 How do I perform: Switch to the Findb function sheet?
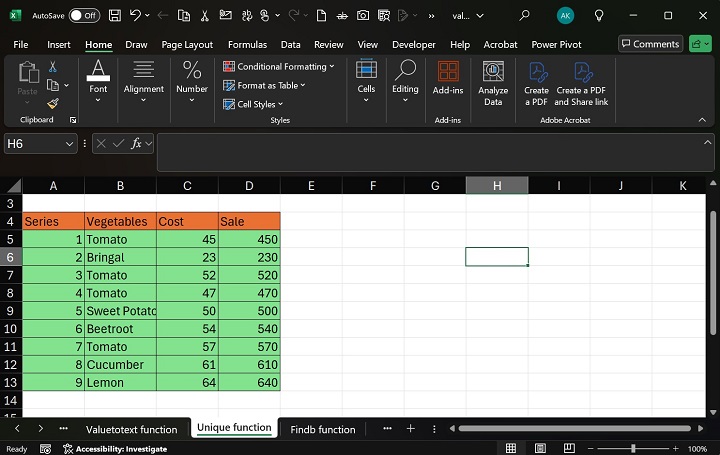pyautogui.click(x=322, y=429)
